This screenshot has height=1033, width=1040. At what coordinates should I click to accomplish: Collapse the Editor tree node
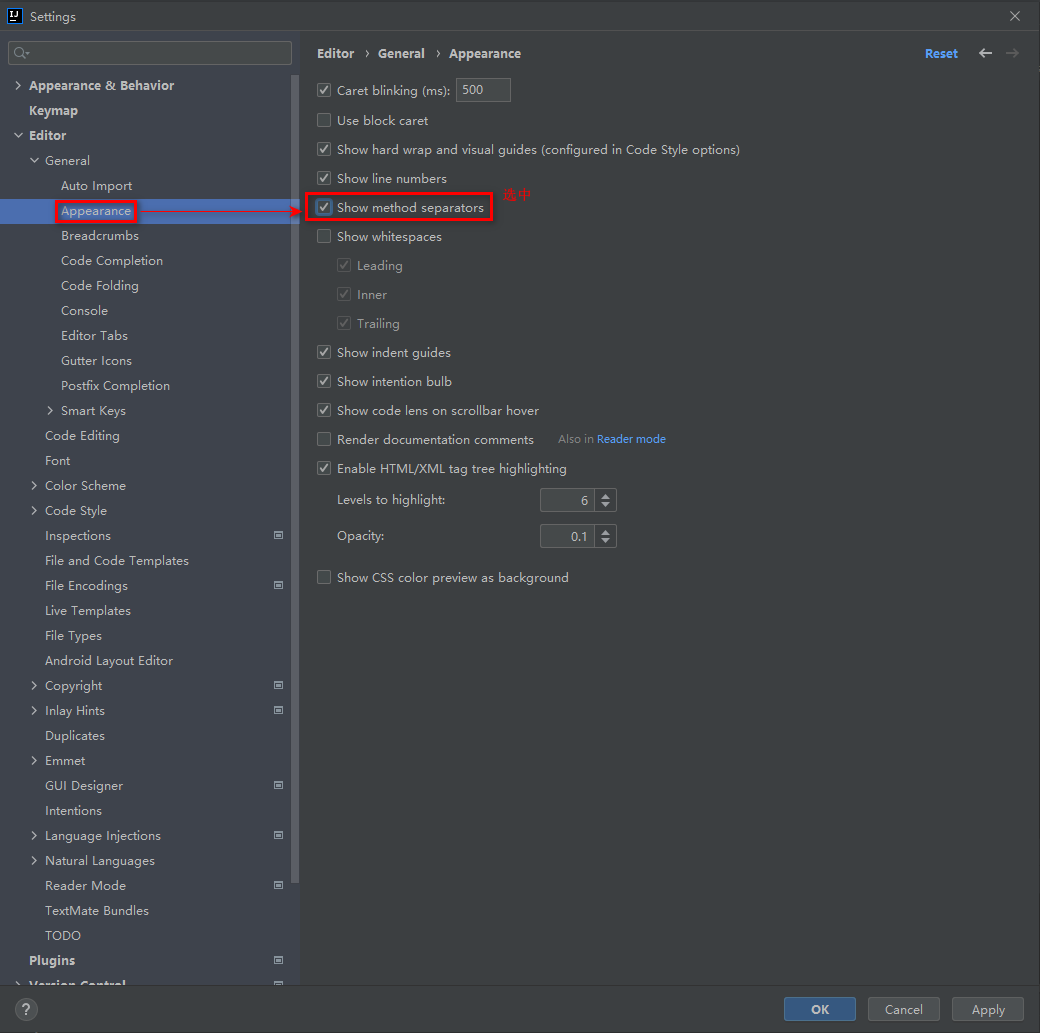pyautogui.click(x=18, y=135)
